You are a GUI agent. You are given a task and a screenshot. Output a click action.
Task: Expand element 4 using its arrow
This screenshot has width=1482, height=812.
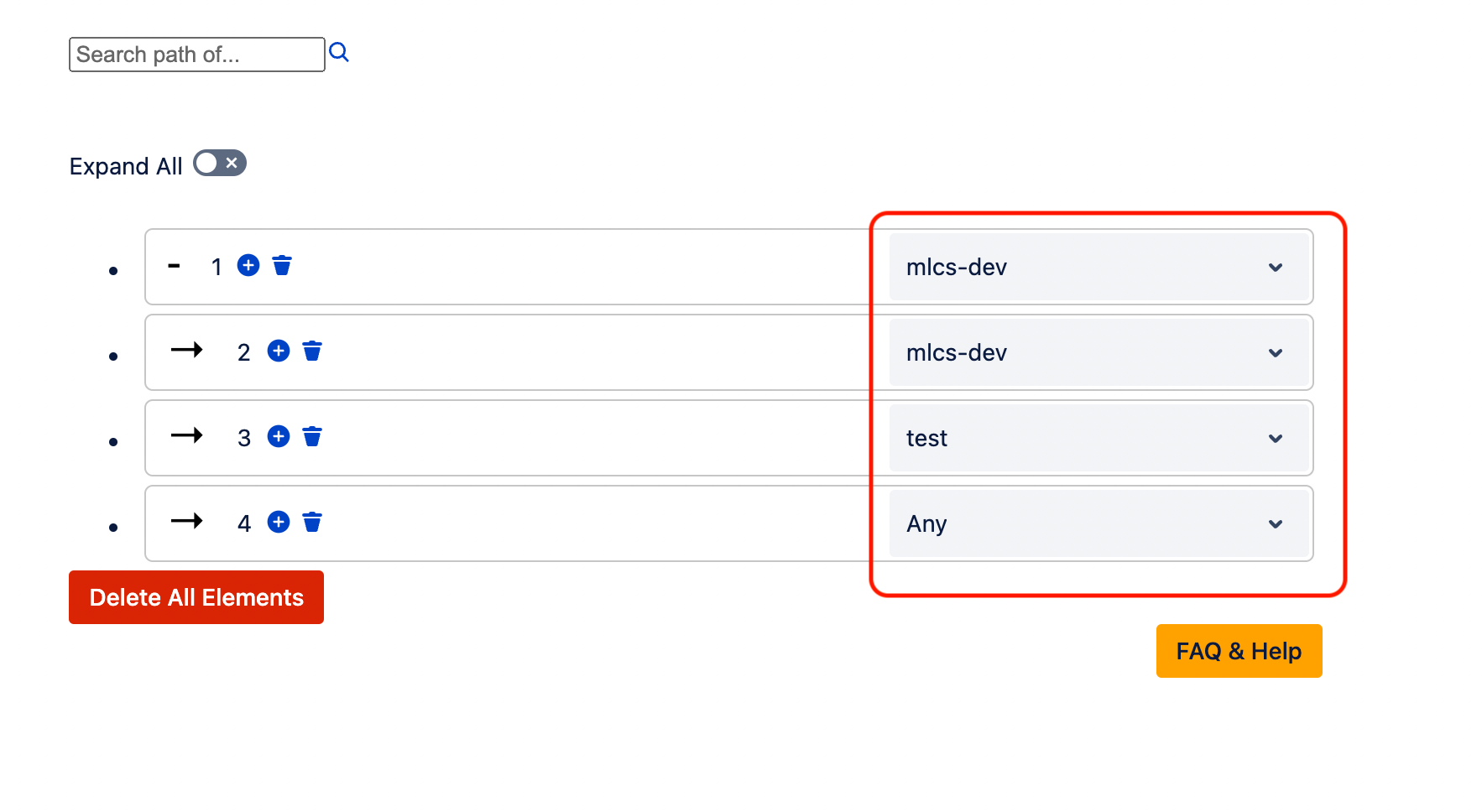187,521
